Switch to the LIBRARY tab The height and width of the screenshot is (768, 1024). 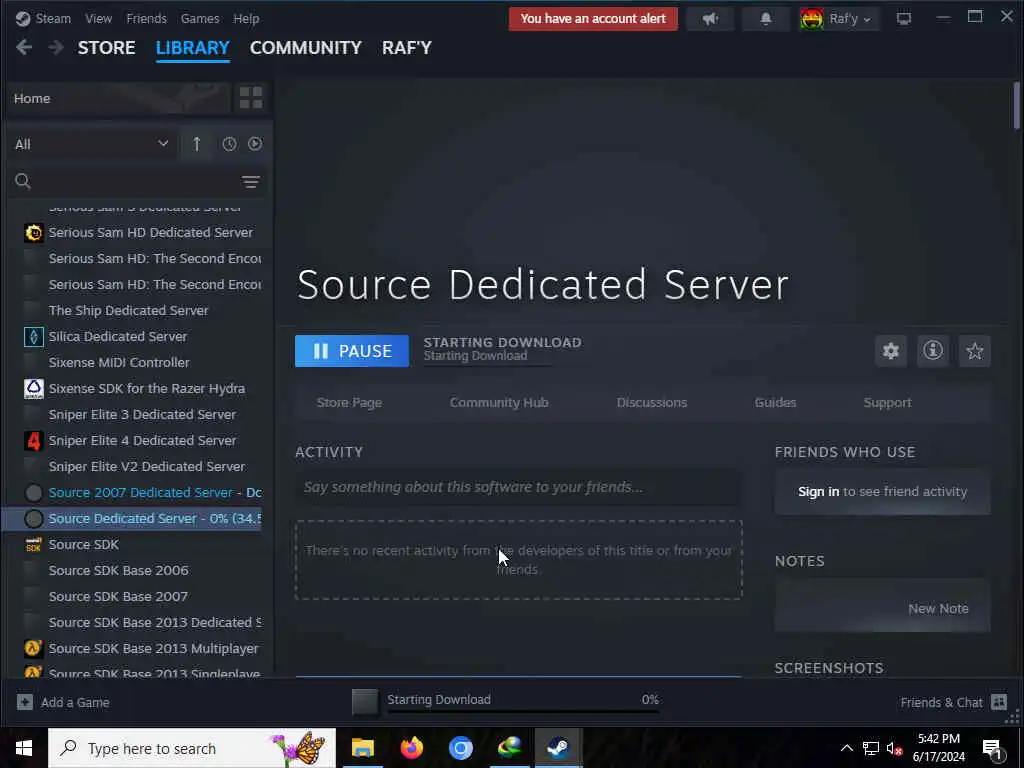pyautogui.click(x=193, y=48)
